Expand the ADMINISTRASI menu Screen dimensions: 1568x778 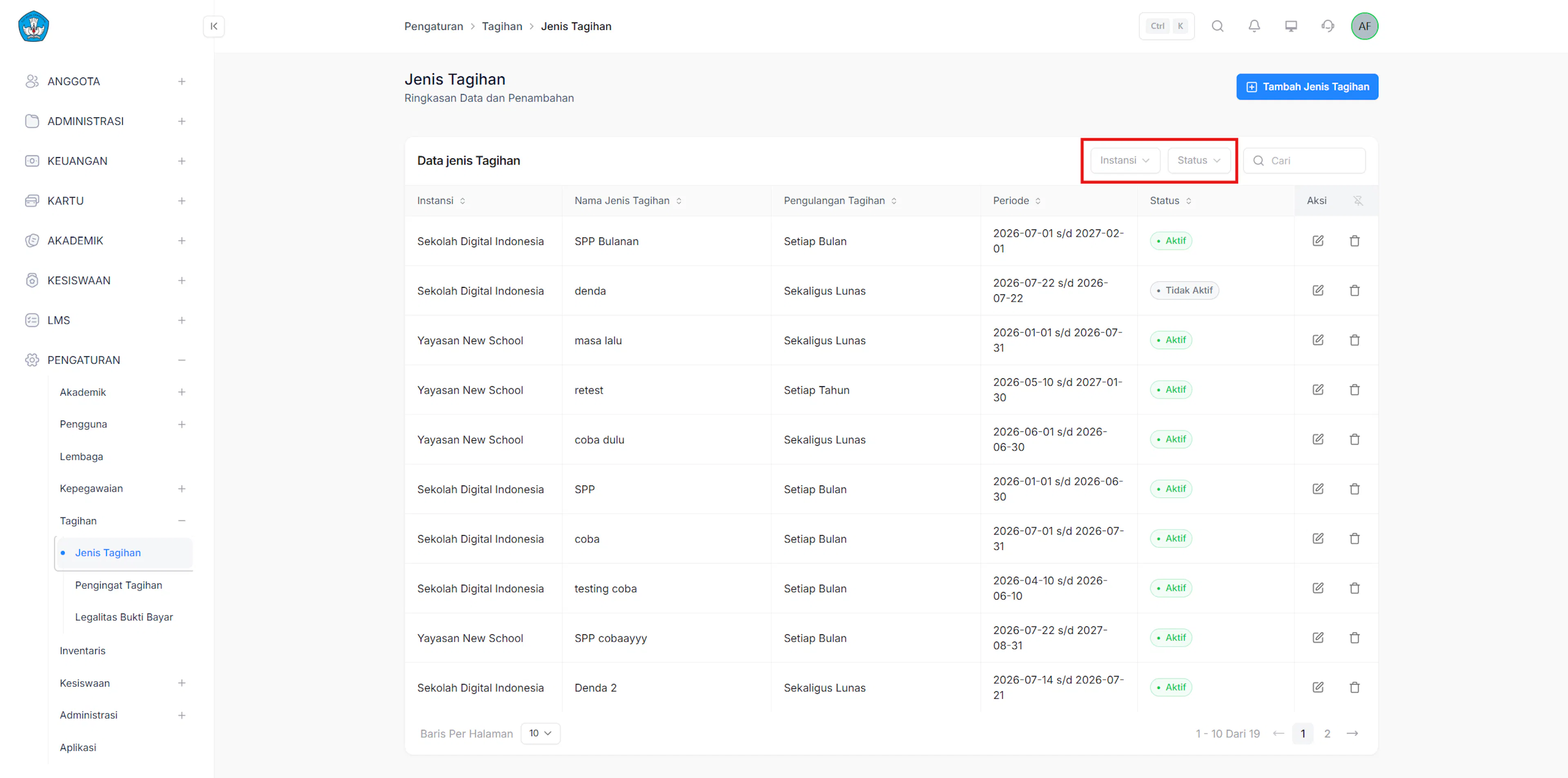(181, 121)
